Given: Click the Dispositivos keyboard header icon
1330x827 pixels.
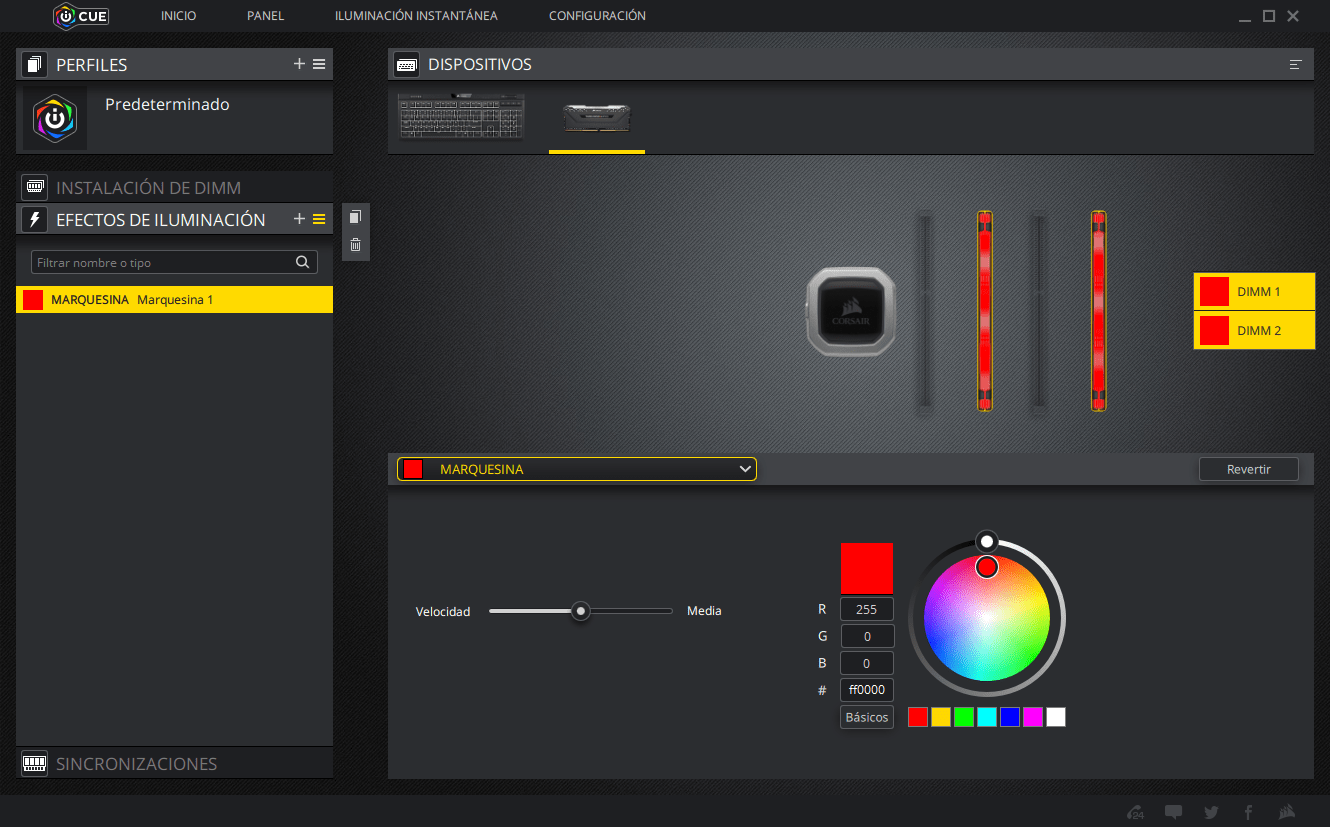Looking at the screenshot, I should pyautogui.click(x=407, y=64).
